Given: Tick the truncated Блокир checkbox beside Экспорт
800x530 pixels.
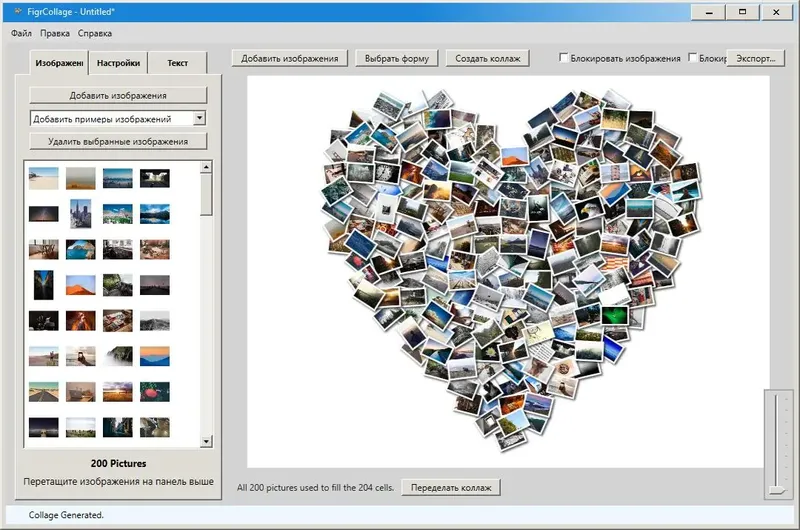Looking at the screenshot, I should pyautogui.click(x=692, y=58).
